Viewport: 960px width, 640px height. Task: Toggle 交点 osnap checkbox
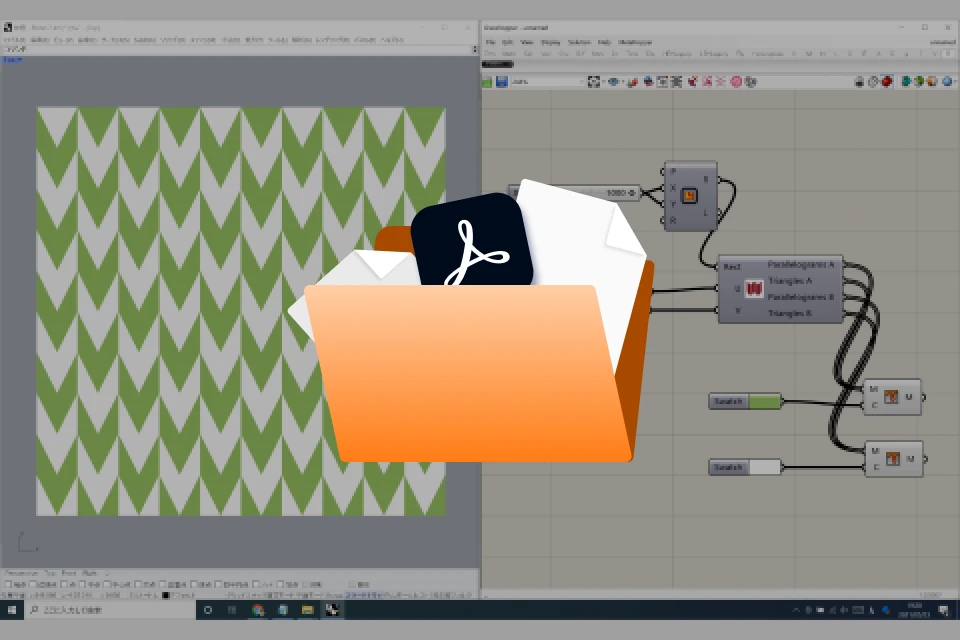click(138, 585)
